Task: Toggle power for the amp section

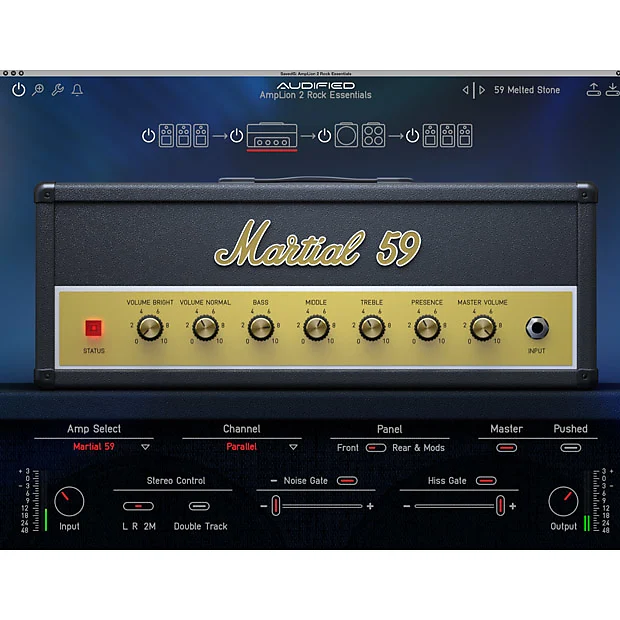Action: pyautogui.click(x=236, y=135)
